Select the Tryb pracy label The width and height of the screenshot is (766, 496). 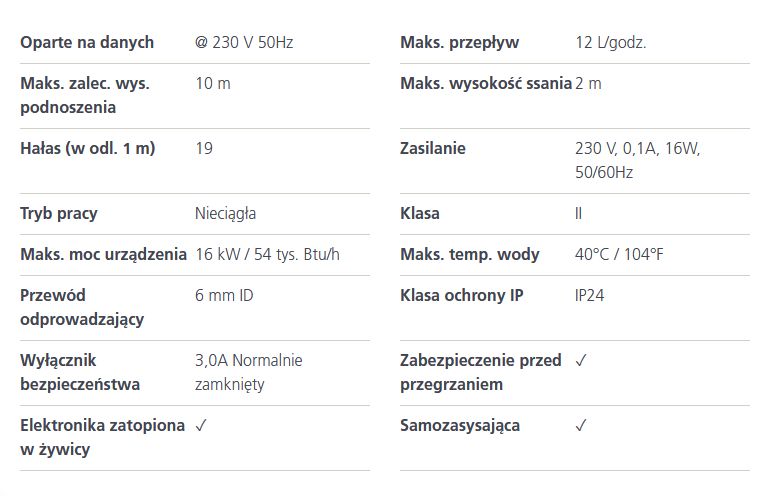pyautogui.click(x=59, y=214)
